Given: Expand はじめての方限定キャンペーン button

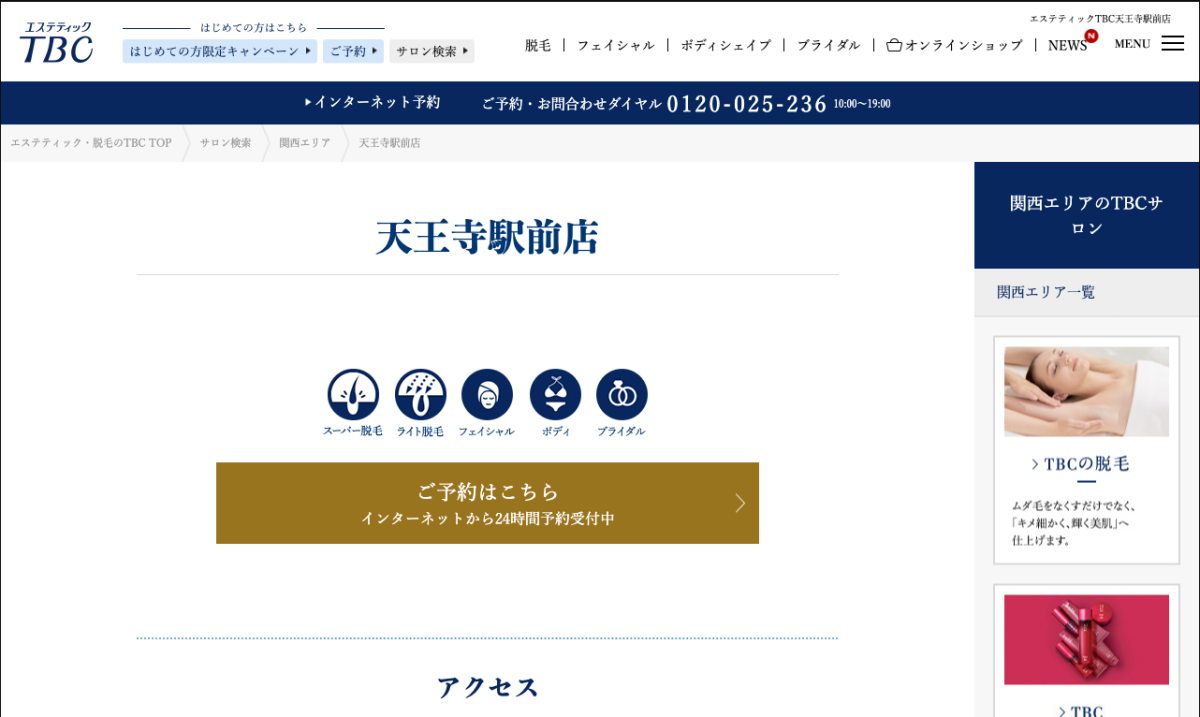Looking at the screenshot, I should coord(220,51).
